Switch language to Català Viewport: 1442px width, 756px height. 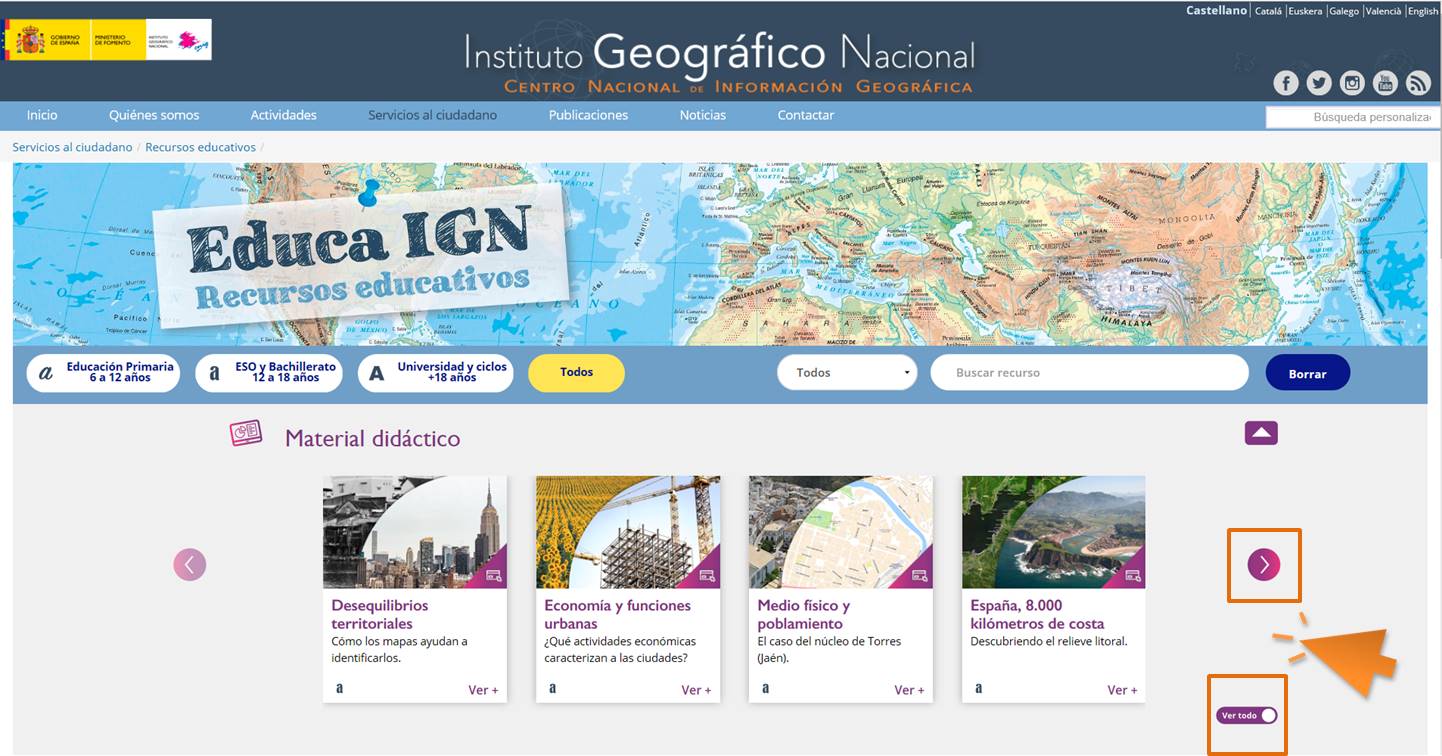pyautogui.click(x=1268, y=11)
